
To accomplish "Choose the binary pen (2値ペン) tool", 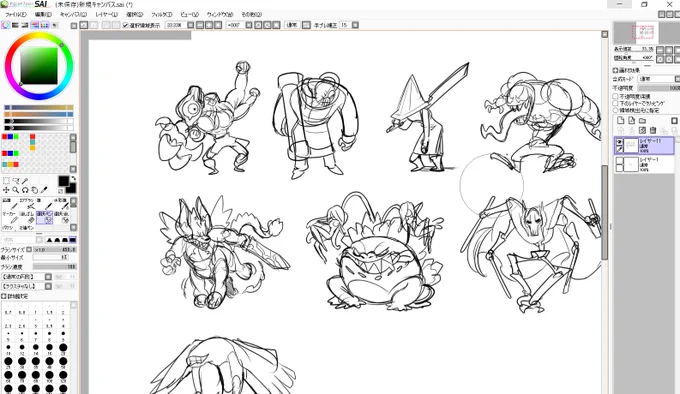I will click(26, 228).
